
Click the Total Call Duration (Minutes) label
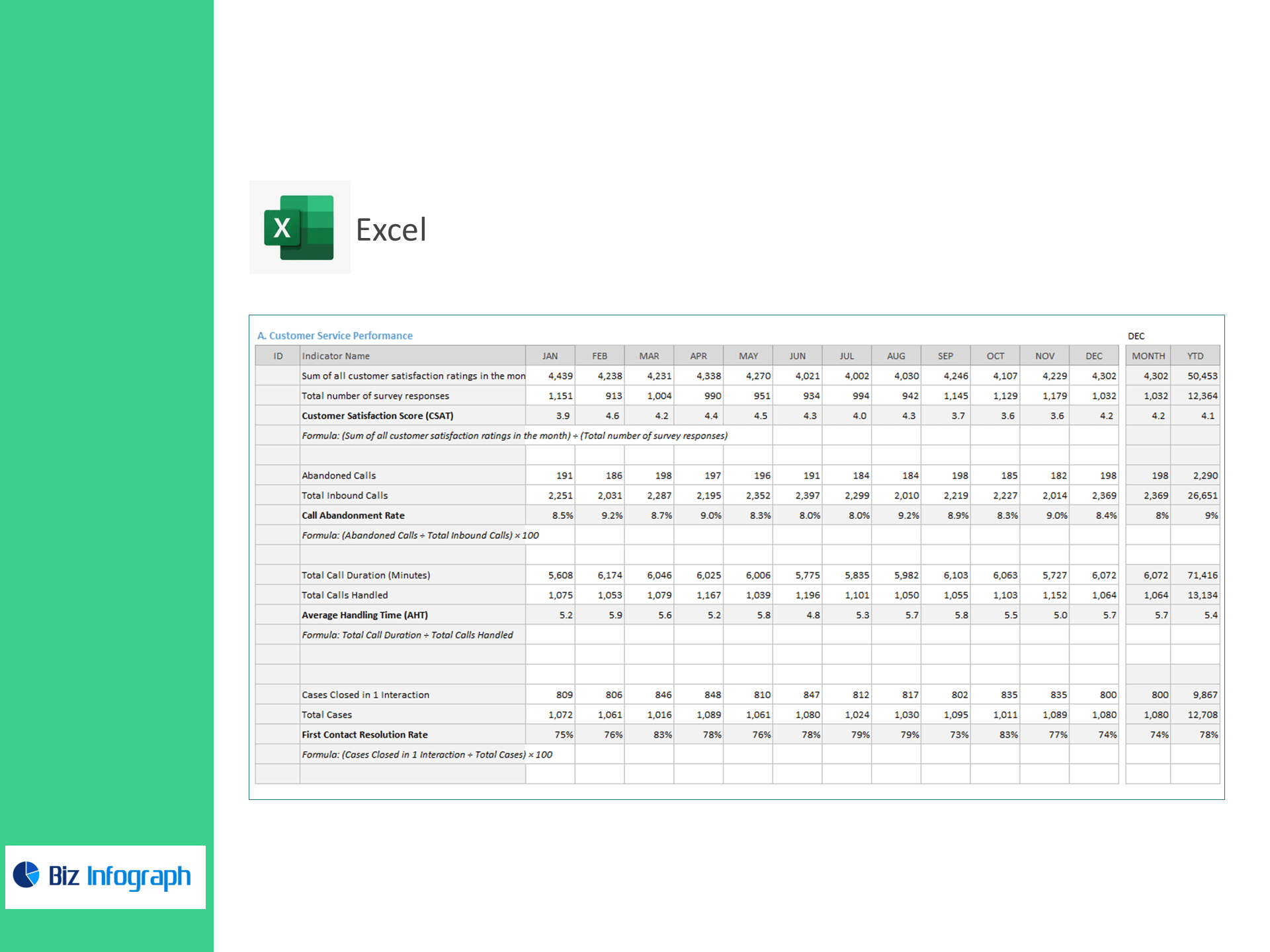[366, 575]
